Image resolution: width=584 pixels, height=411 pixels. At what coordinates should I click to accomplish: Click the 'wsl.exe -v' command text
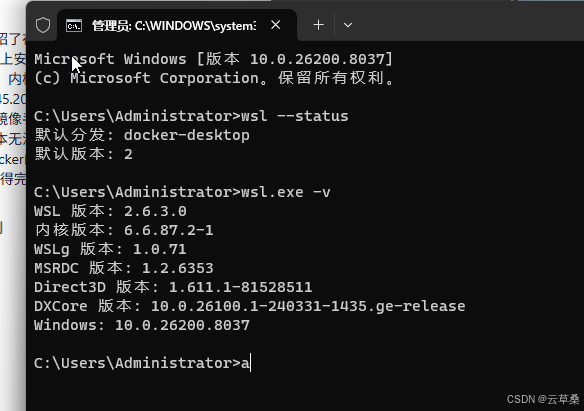[286, 192]
